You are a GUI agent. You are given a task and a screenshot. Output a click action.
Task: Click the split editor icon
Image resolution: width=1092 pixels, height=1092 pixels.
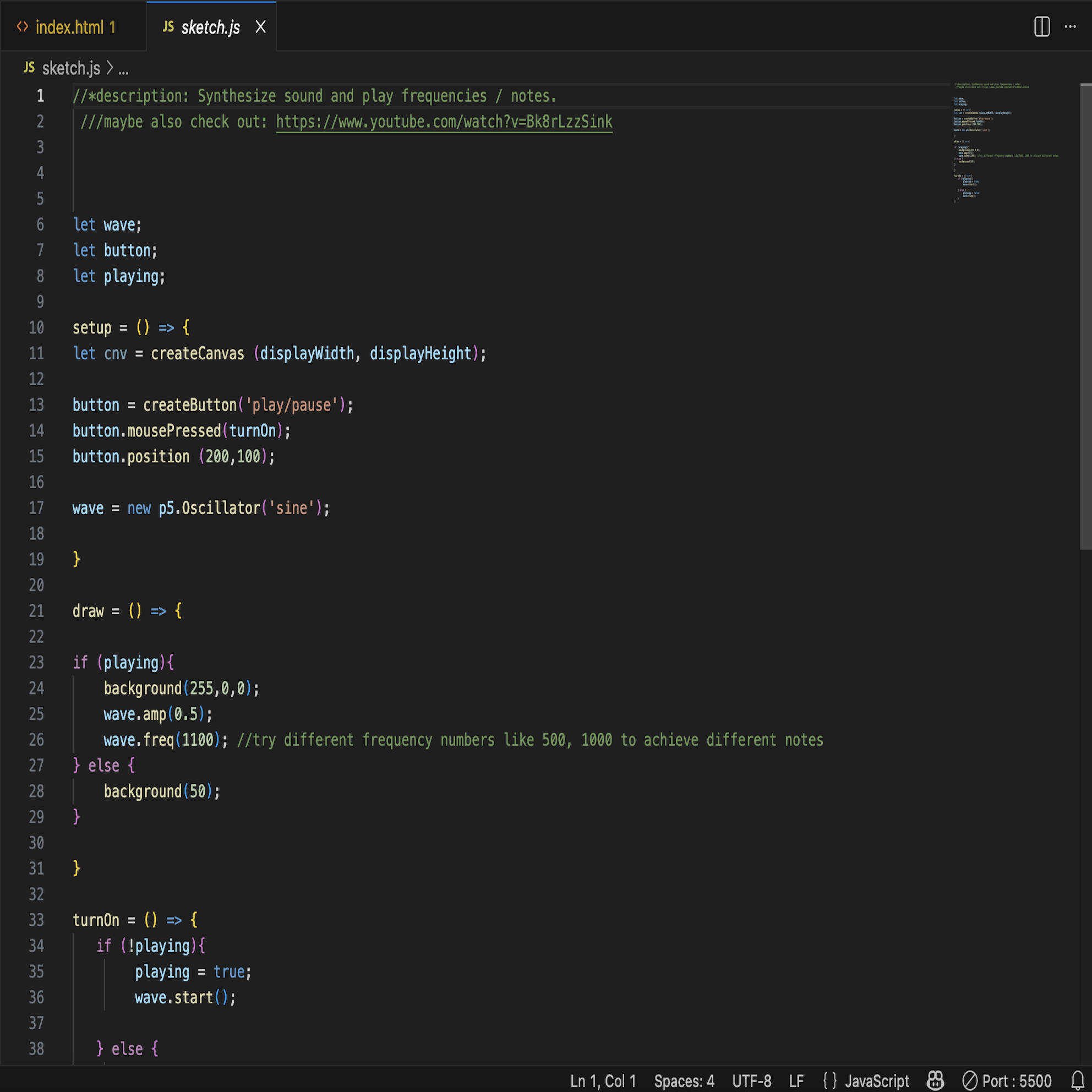pyautogui.click(x=1042, y=26)
